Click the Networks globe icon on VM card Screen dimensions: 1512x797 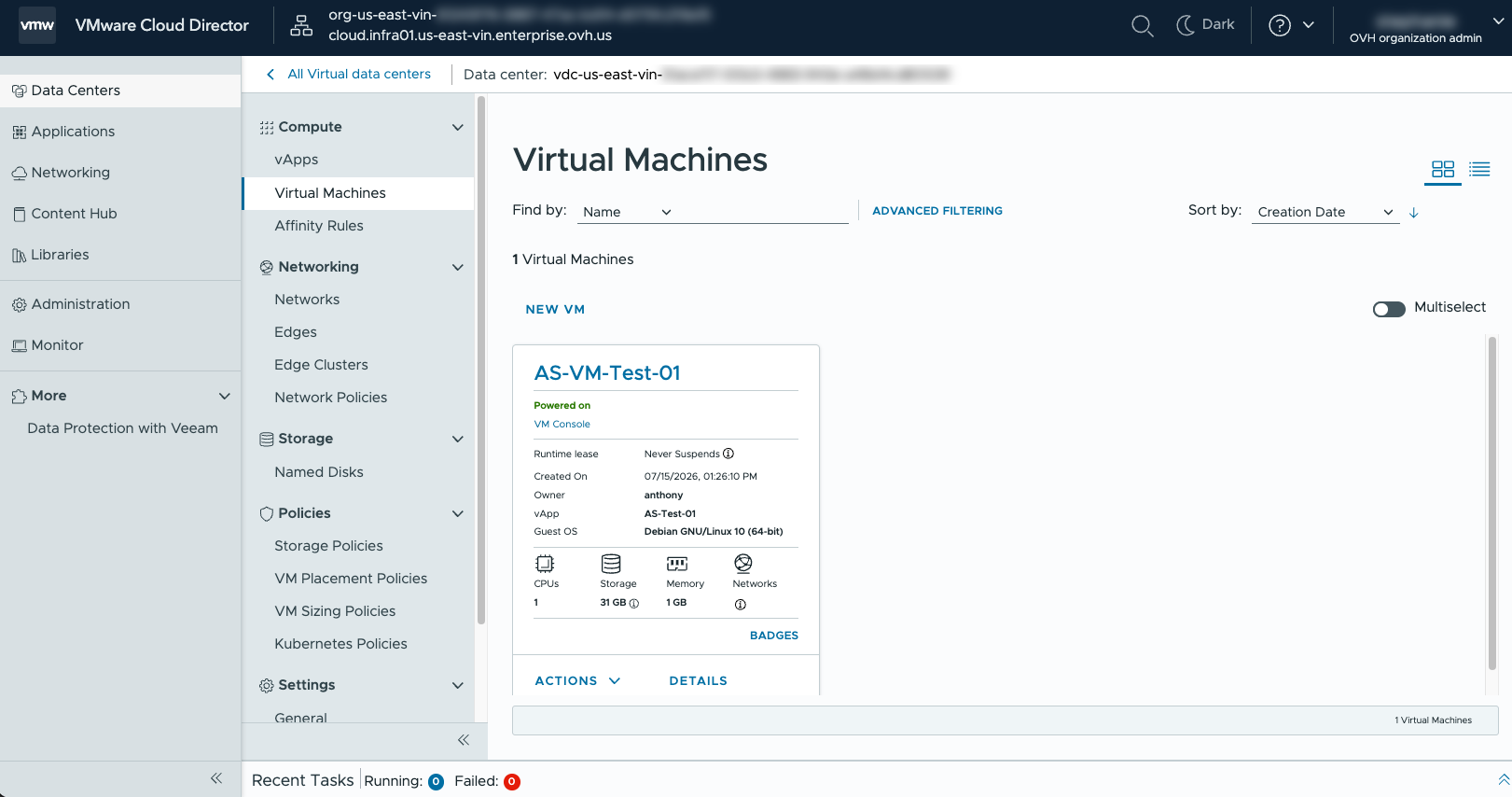coord(743,564)
